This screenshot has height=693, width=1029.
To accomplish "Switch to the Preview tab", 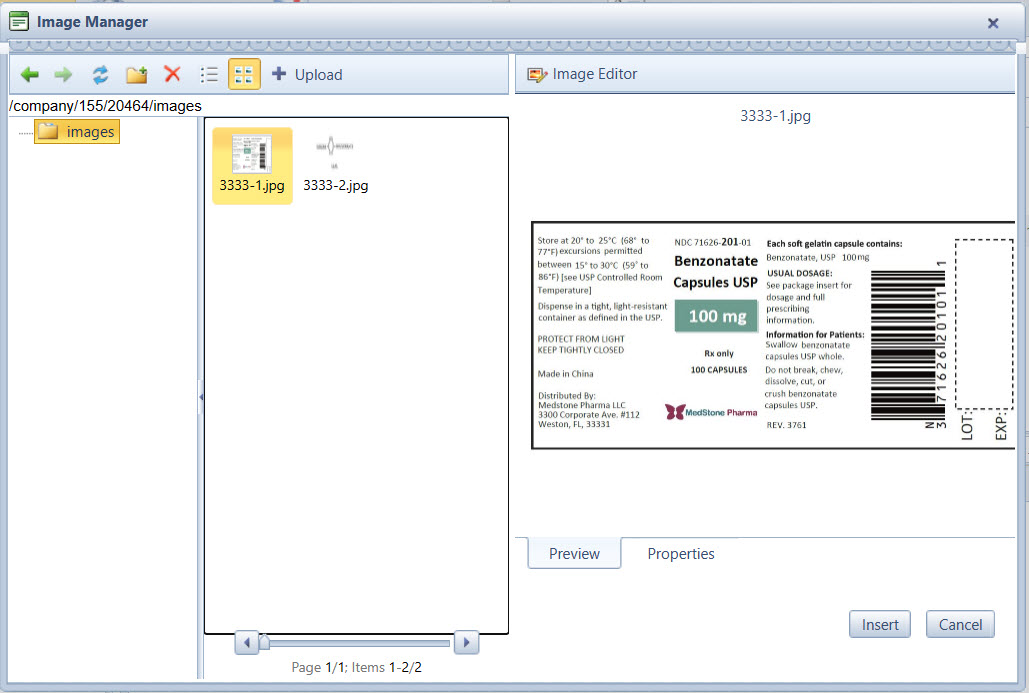I will 574,553.
